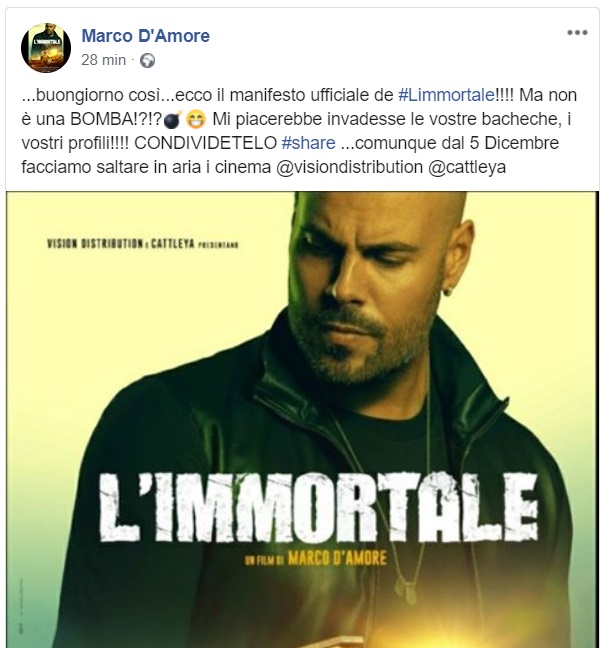Open the post via the 28 min timestamp
606x648 pixels.
pyautogui.click(x=103, y=60)
